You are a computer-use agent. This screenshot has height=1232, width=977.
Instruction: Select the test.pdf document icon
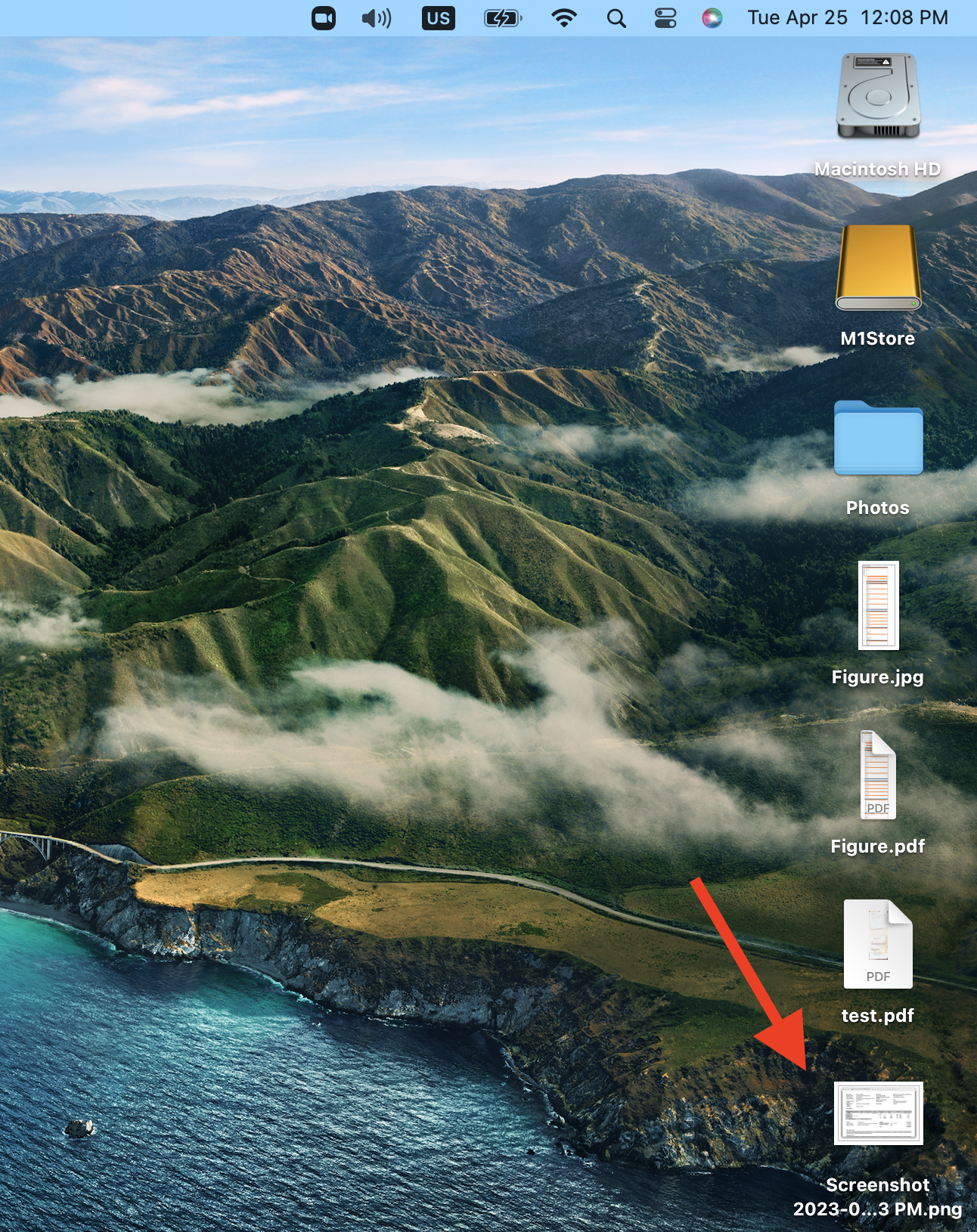click(878, 944)
